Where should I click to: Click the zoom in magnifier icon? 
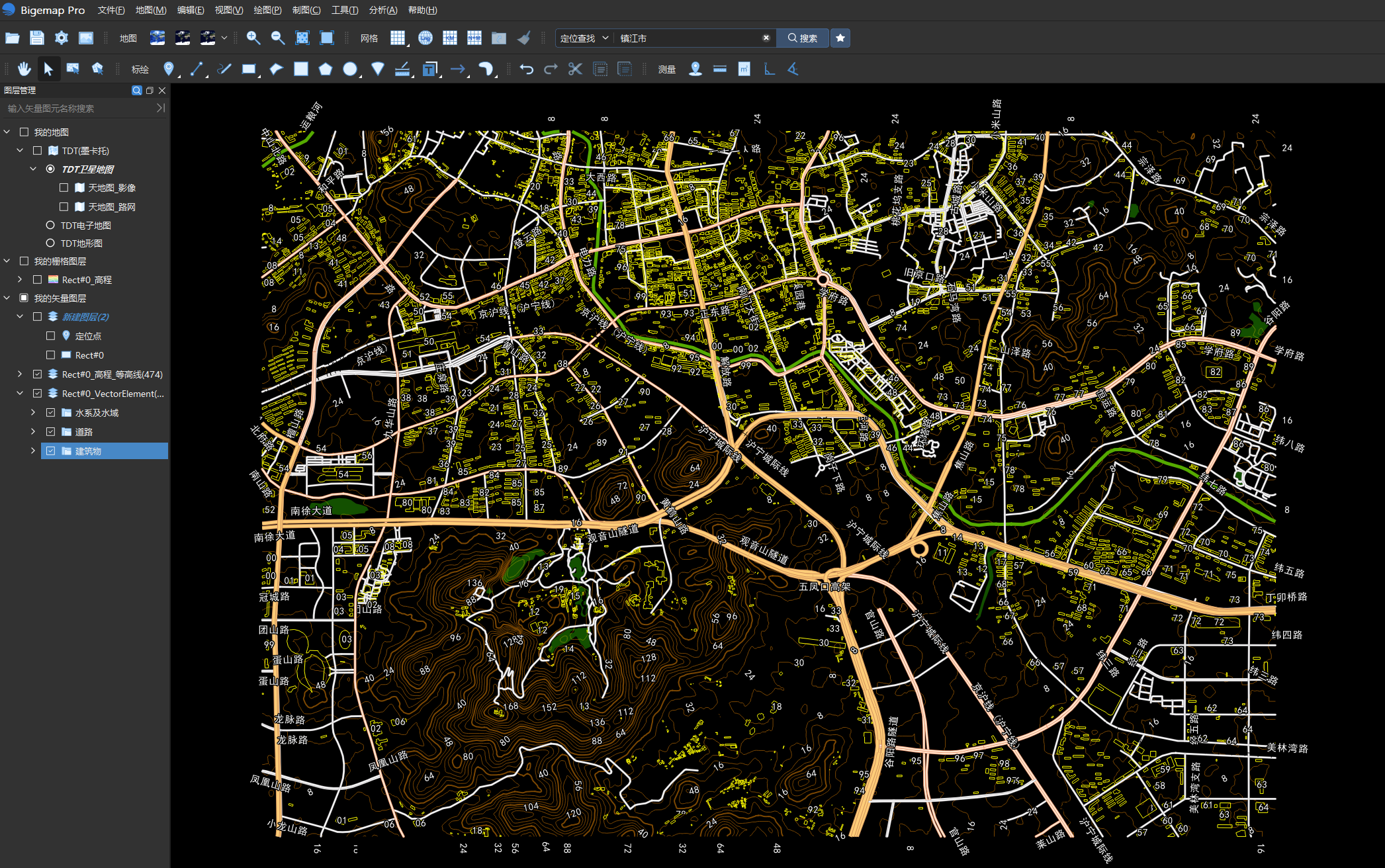(253, 38)
